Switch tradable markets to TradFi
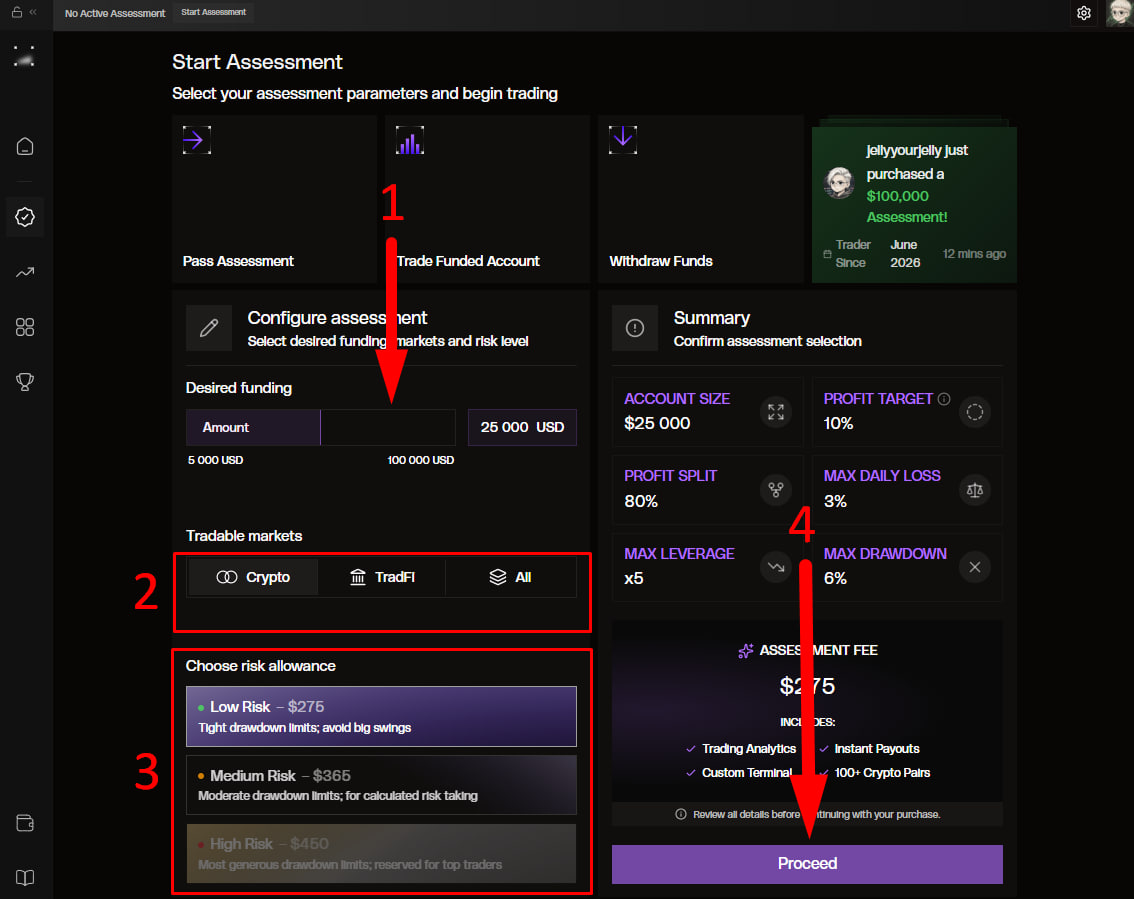Viewport: 1134px width, 899px height. (x=382, y=577)
